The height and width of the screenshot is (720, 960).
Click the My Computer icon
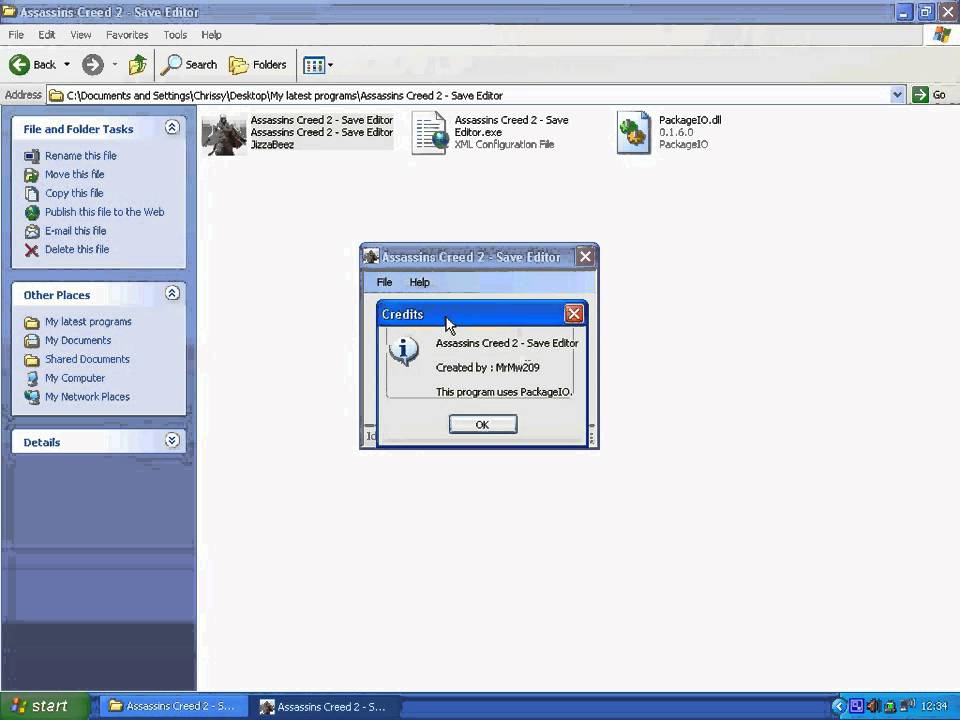32,378
